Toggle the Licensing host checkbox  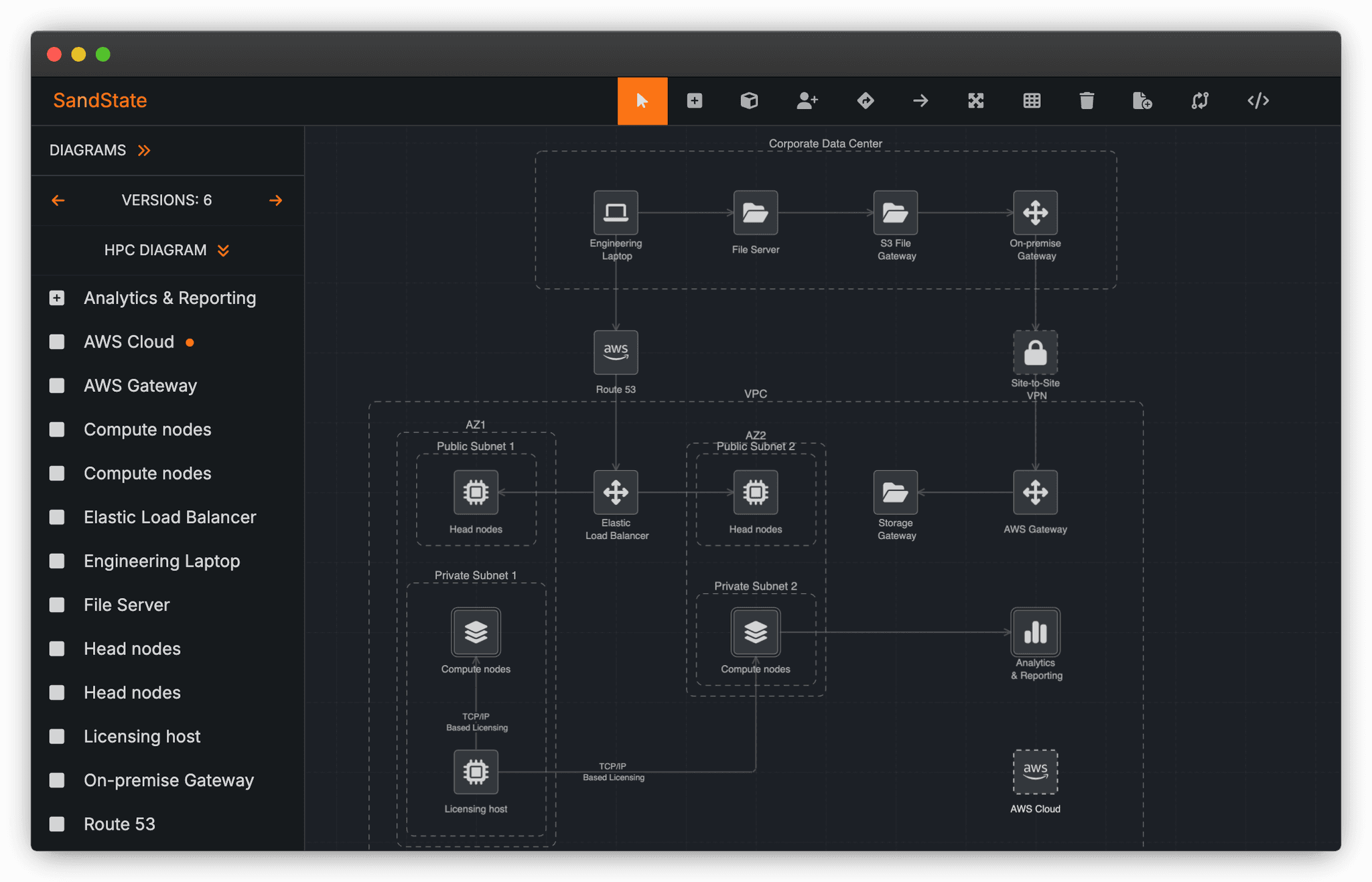pos(56,736)
